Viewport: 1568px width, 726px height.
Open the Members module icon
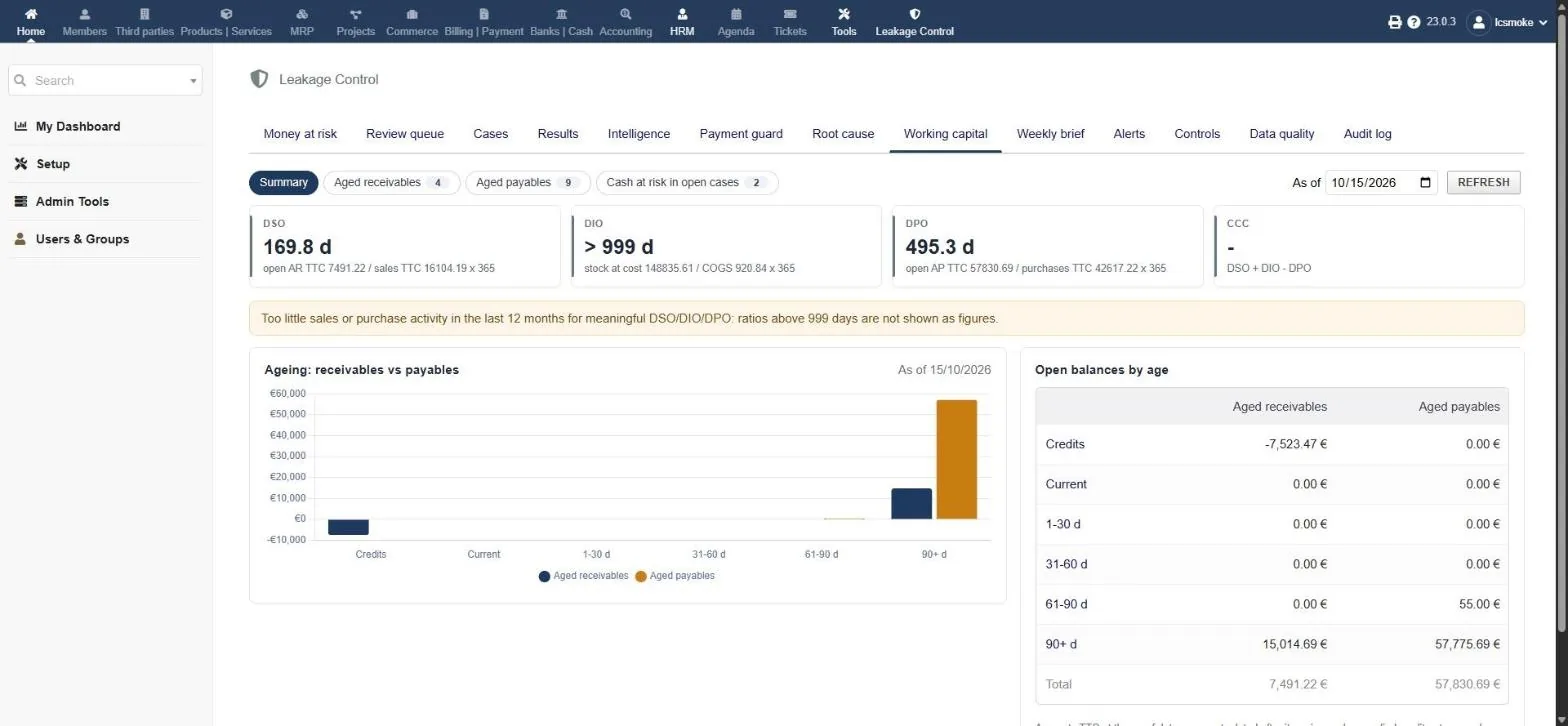pyautogui.click(x=84, y=14)
